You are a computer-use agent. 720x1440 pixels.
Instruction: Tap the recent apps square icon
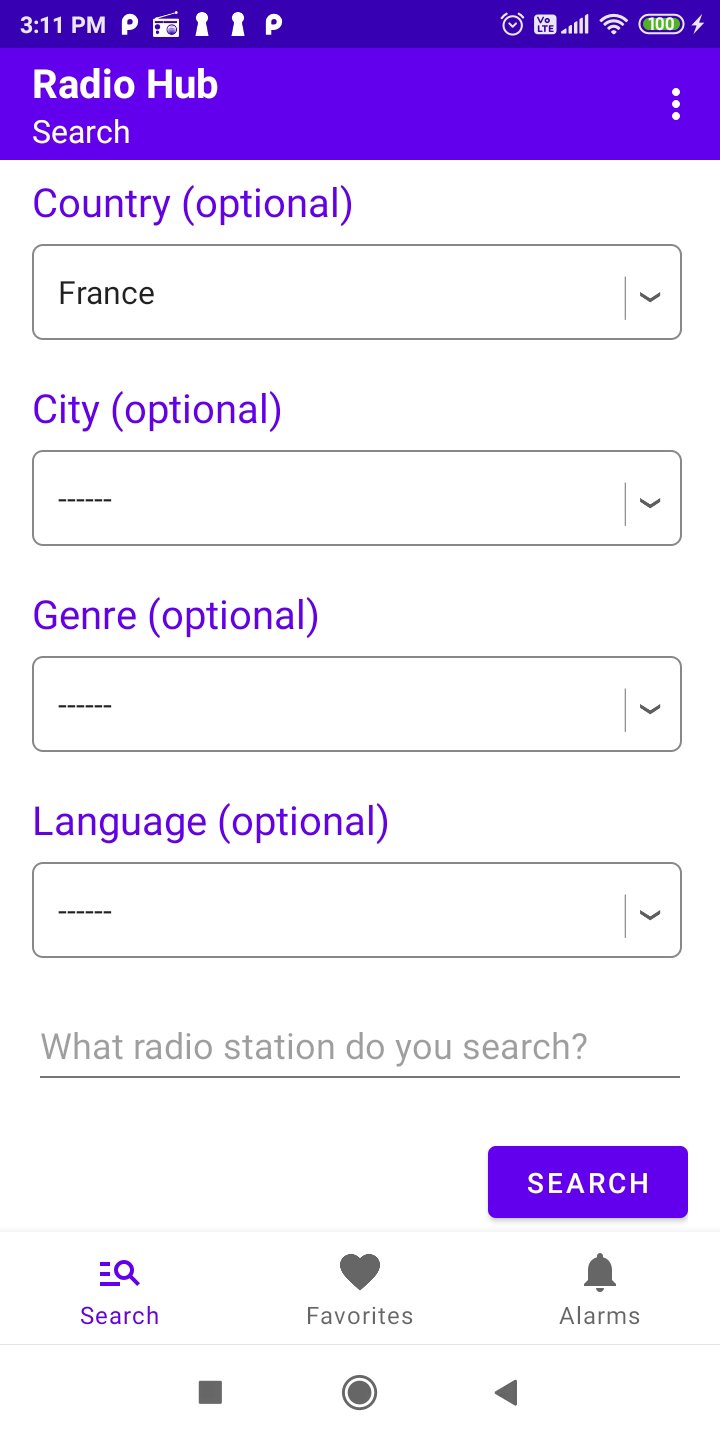210,1392
